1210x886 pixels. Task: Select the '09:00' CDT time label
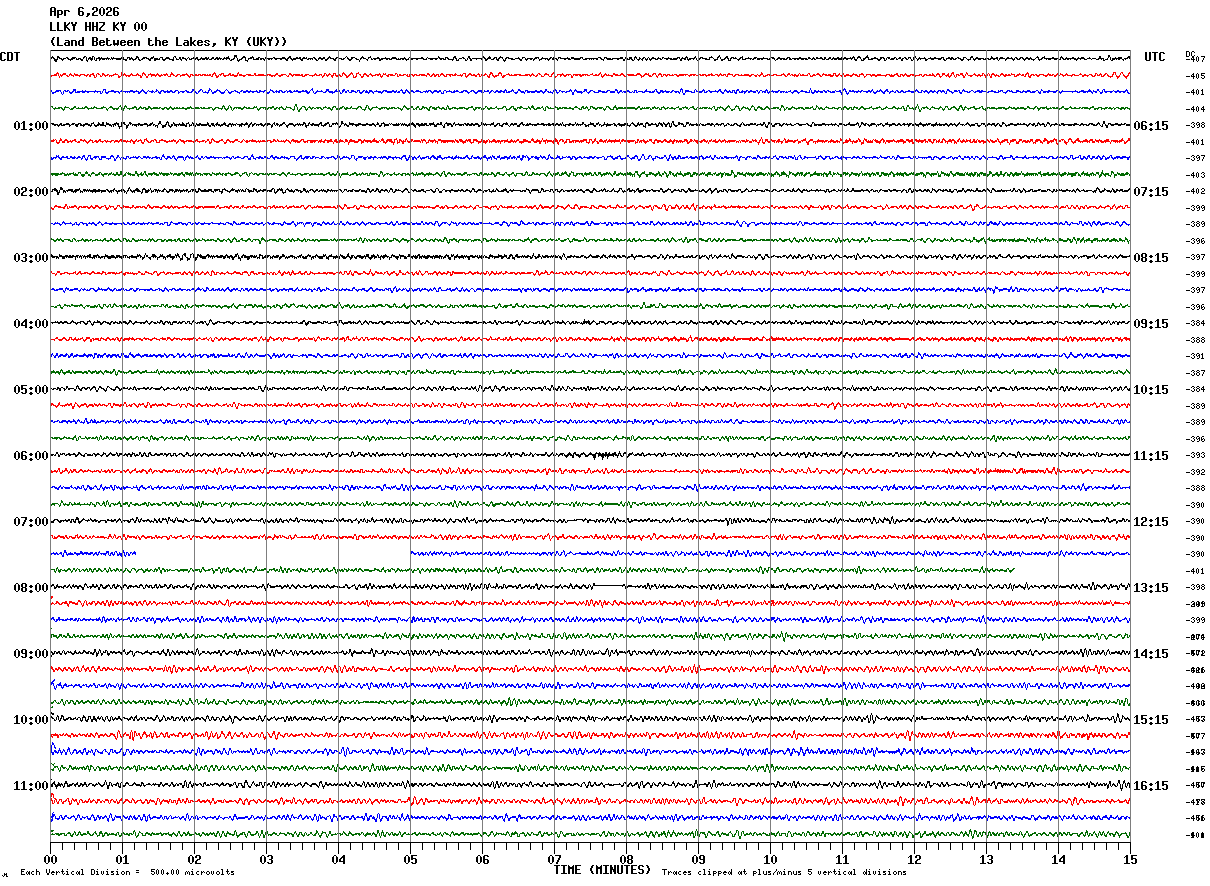pyautogui.click(x=31, y=654)
